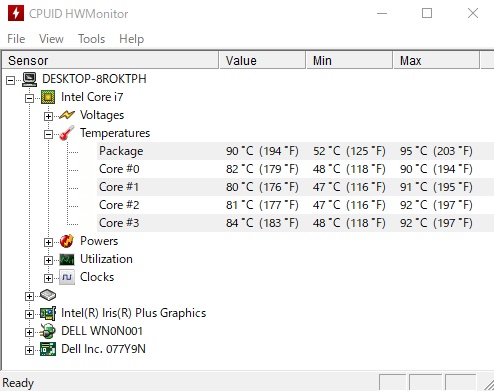Open the Tools menu
The height and width of the screenshot is (391, 494).
[x=91, y=39]
